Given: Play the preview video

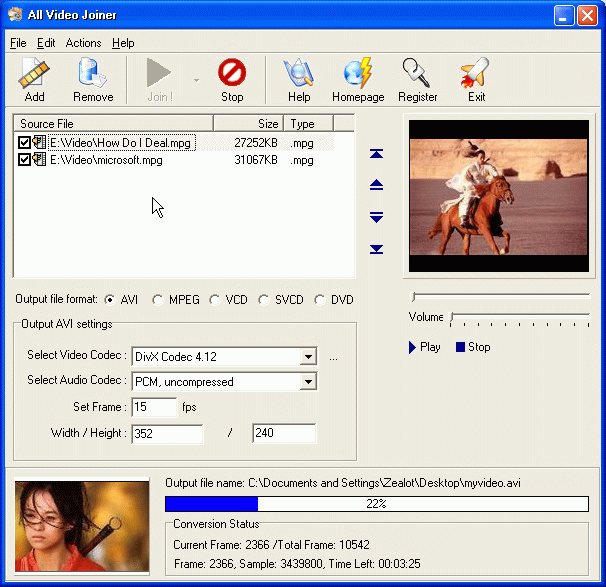Looking at the screenshot, I should click(x=424, y=347).
